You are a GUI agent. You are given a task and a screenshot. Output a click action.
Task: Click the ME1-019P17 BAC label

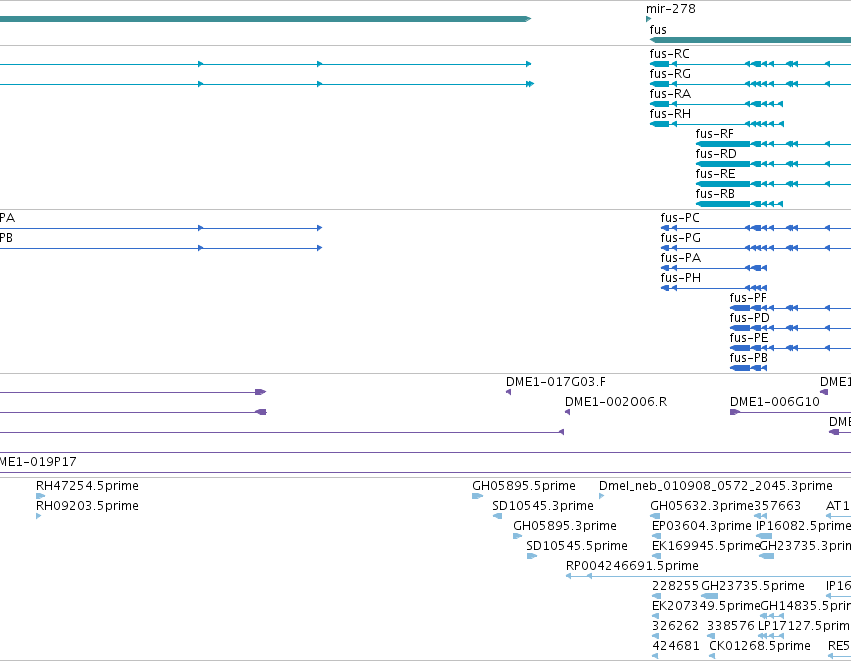point(38,462)
